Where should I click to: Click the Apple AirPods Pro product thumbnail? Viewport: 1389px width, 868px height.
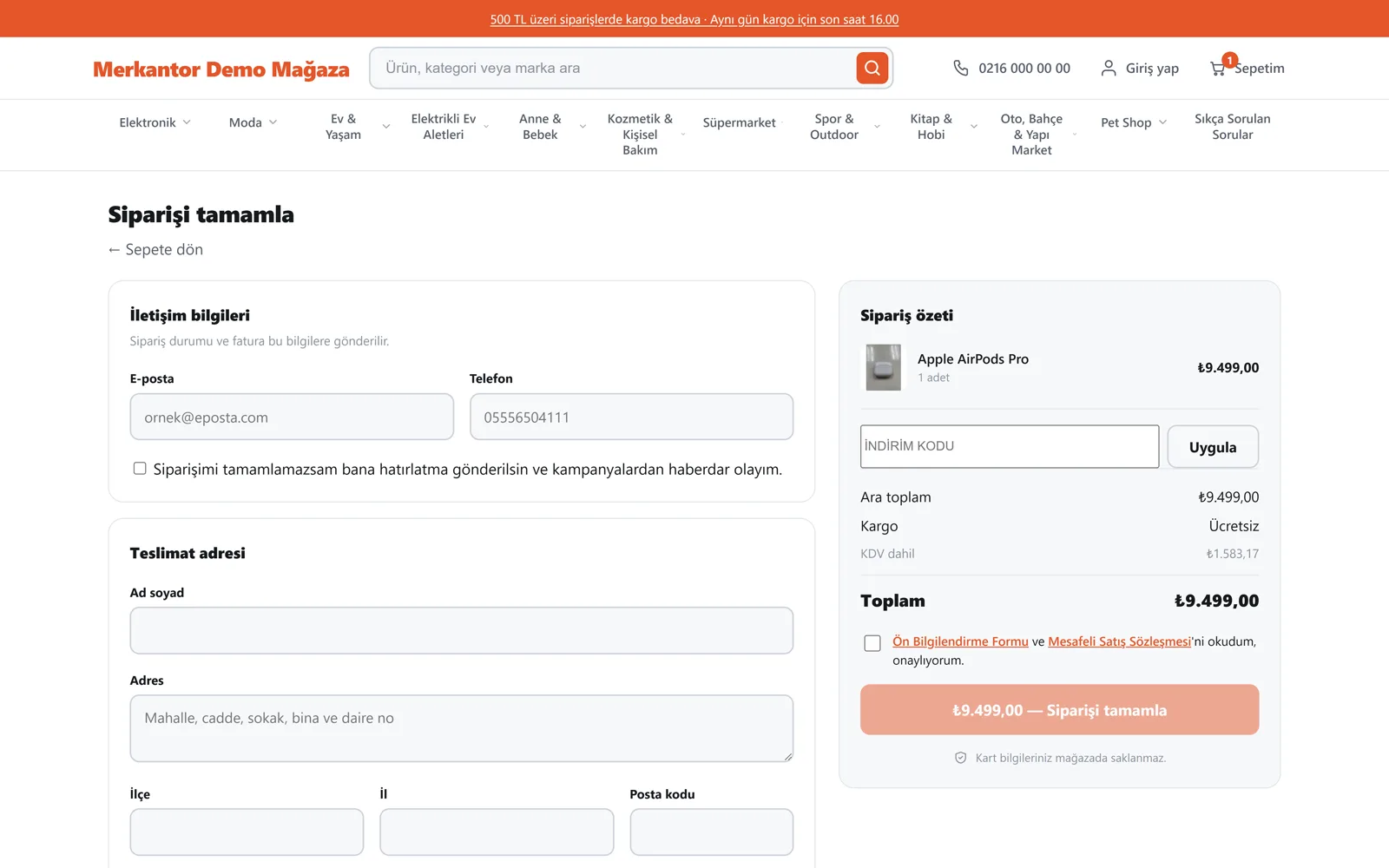[883, 367]
